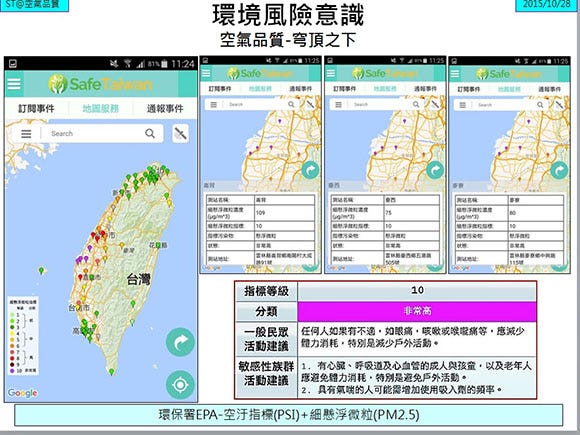Image resolution: width=580 pixels, height=435 pixels.
Task: Open the hamburger menu in the 11:24 phone header
Action: tap(14, 84)
